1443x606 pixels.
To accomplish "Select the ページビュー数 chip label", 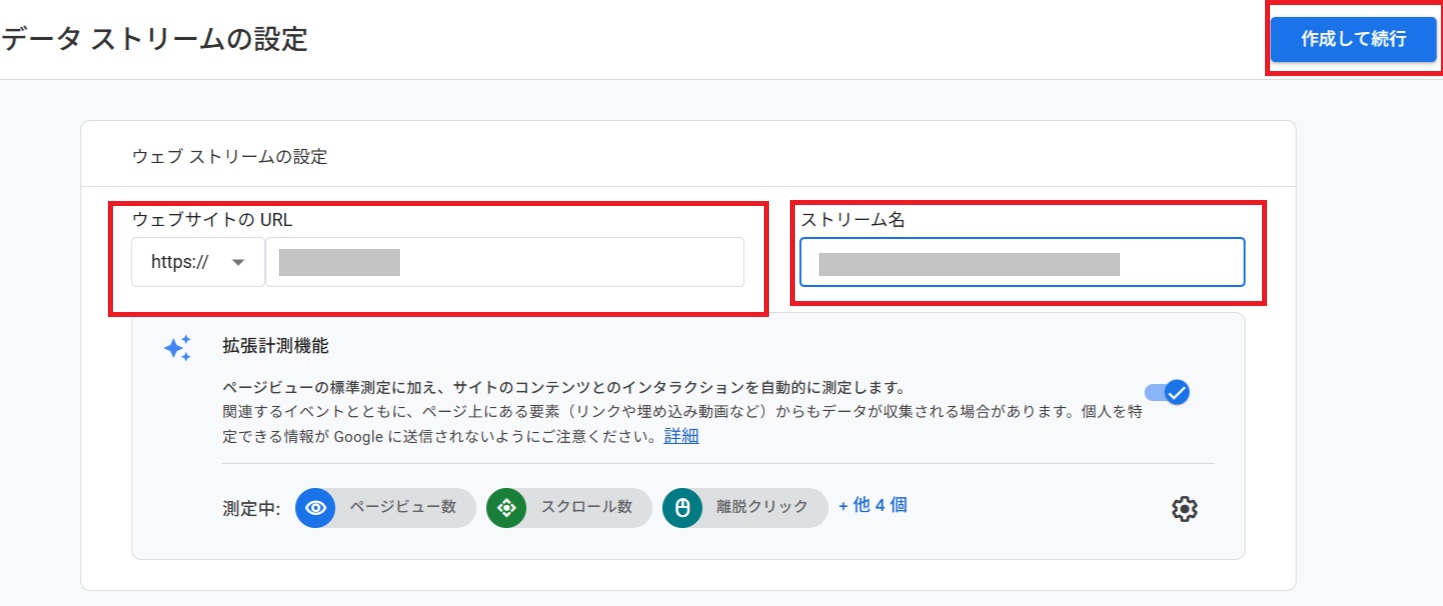I will pyautogui.click(x=403, y=507).
